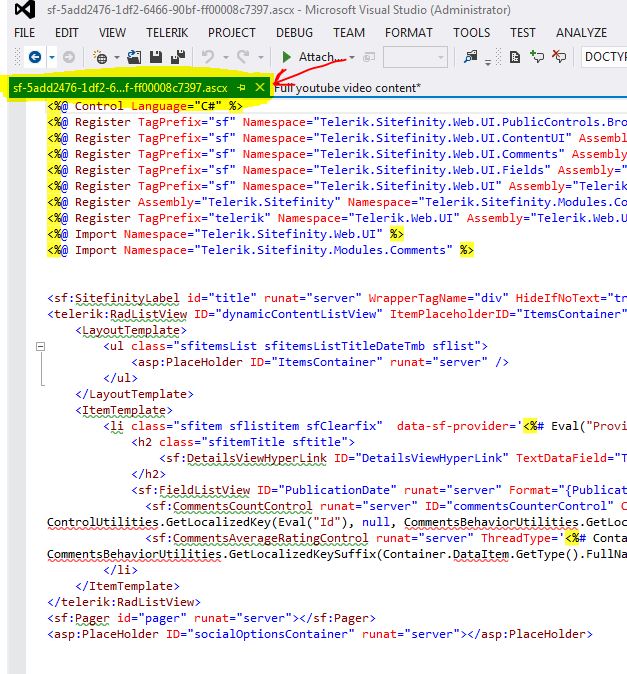Image resolution: width=627 pixels, height=674 pixels.
Task: Click the opening LayoutTemplate tag
Action: coord(131,330)
